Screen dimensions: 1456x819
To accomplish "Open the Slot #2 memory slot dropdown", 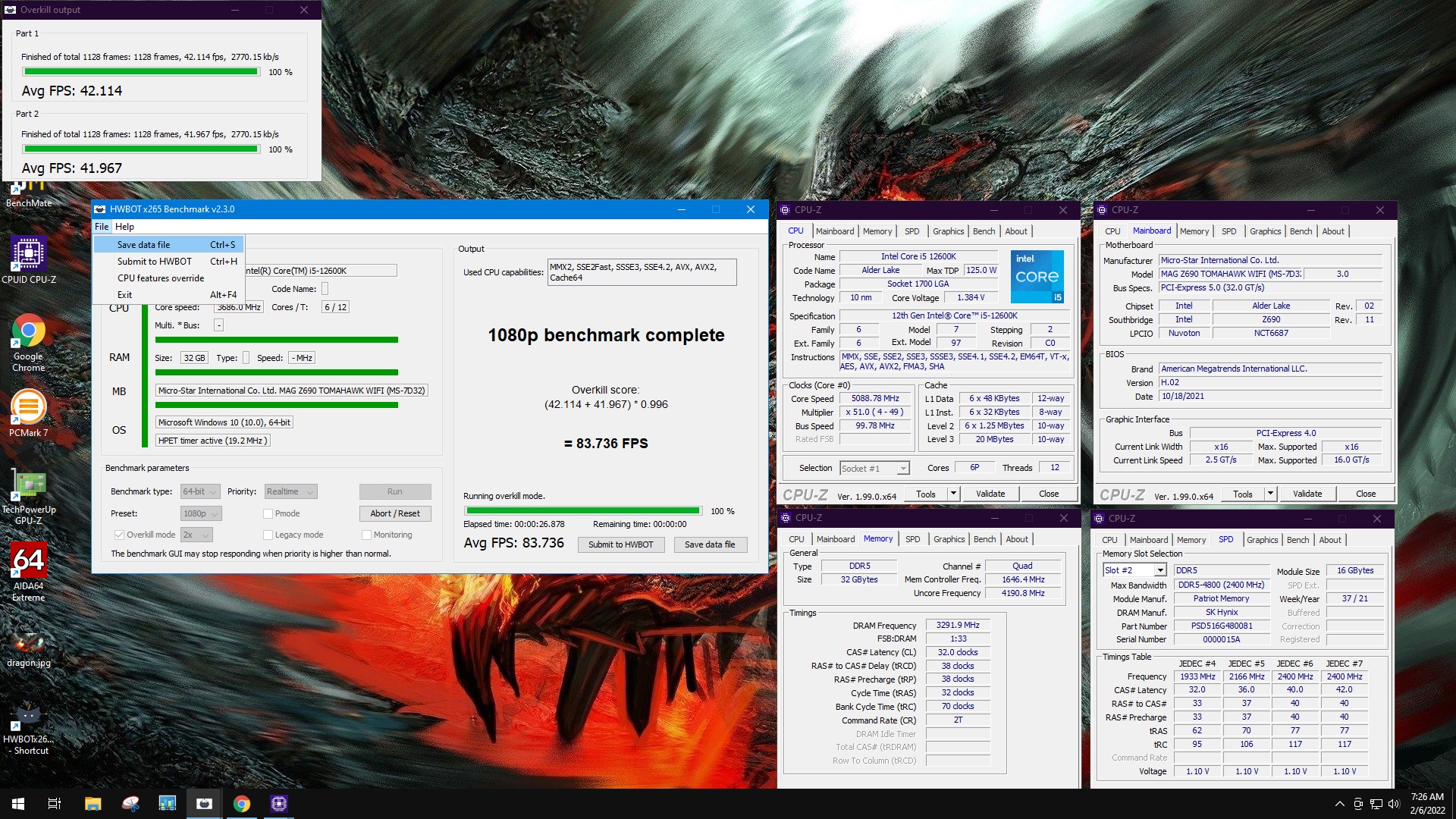I will tap(1134, 570).
